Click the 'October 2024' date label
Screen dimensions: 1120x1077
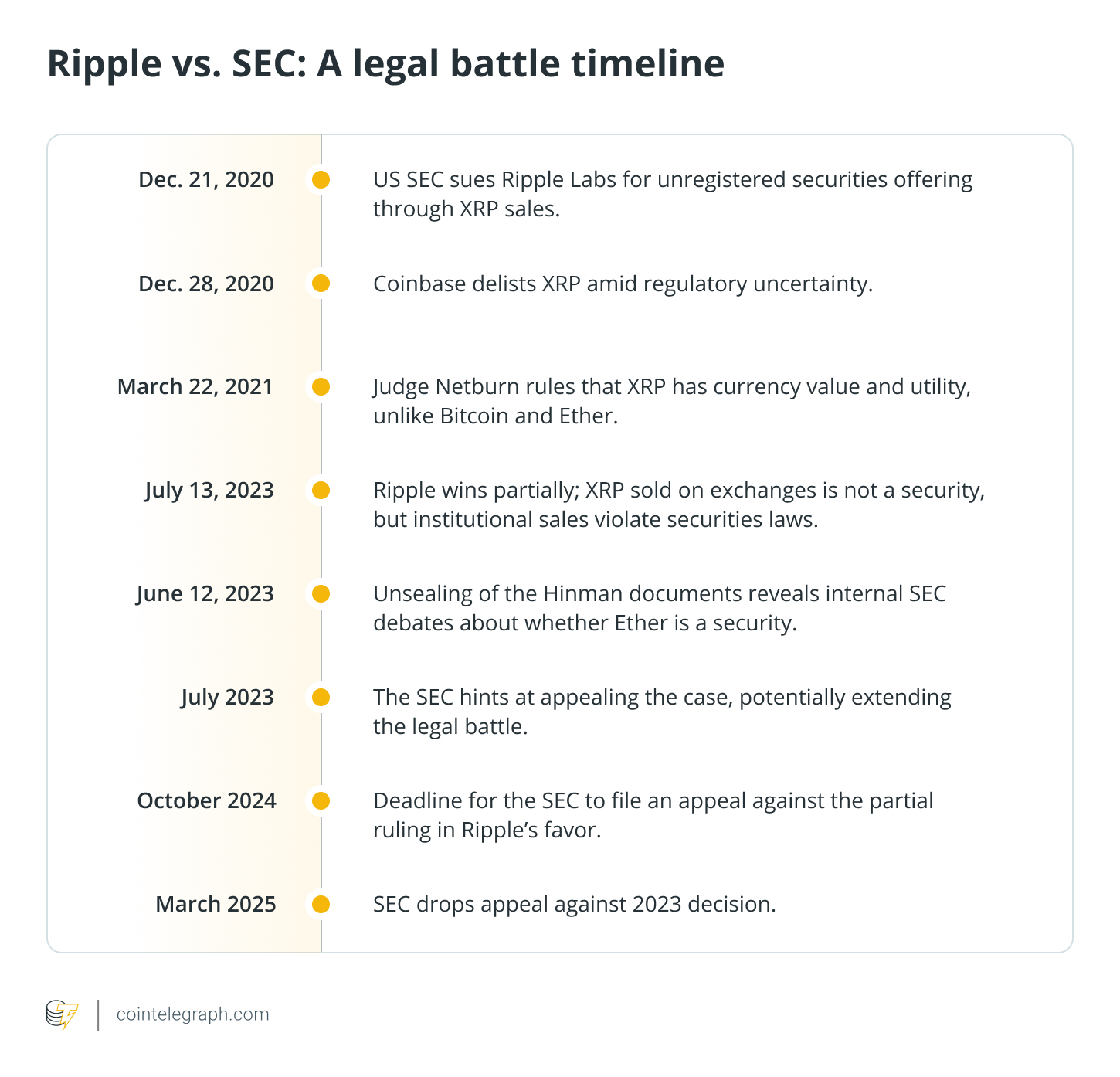point(206,800)
